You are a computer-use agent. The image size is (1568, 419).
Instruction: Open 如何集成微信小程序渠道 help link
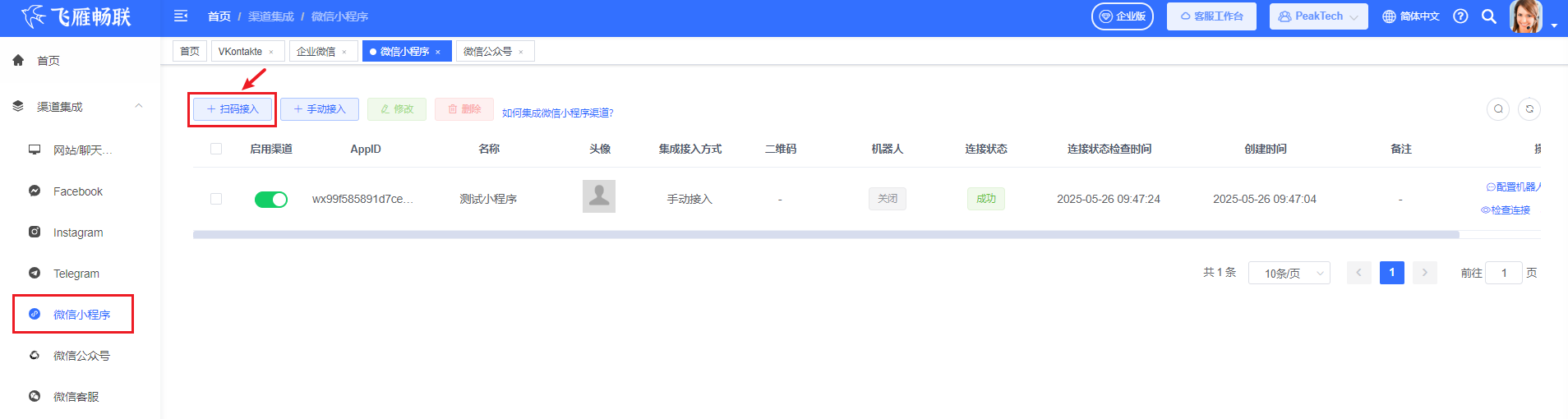(558, 113)
